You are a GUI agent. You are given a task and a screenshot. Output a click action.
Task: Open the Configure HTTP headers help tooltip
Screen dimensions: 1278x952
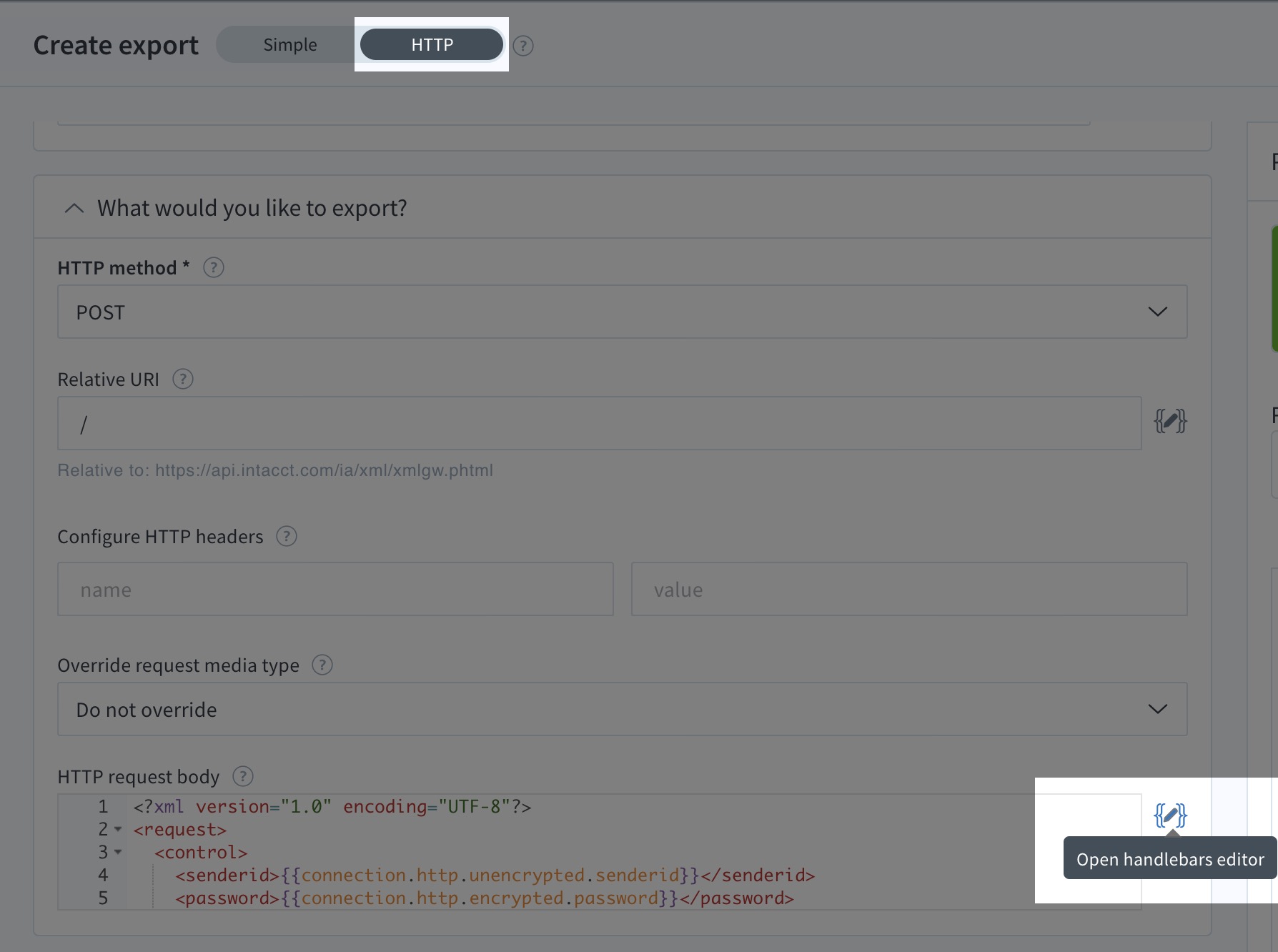(287, 537)
